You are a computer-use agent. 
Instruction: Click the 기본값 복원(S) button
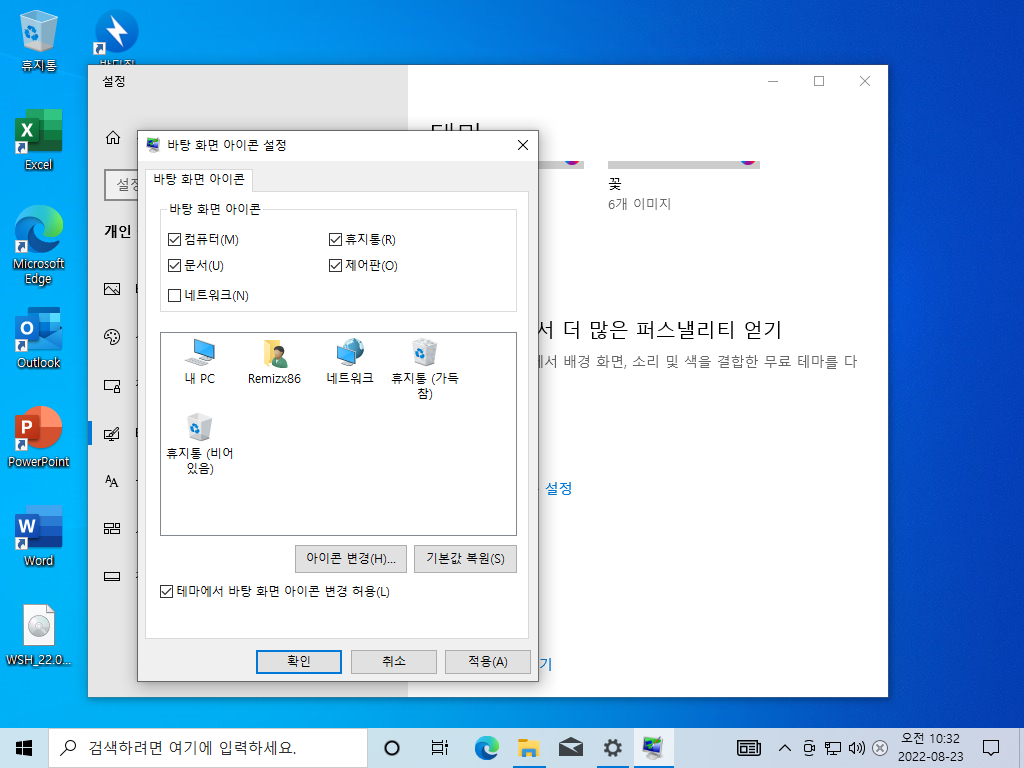[465, 558]
